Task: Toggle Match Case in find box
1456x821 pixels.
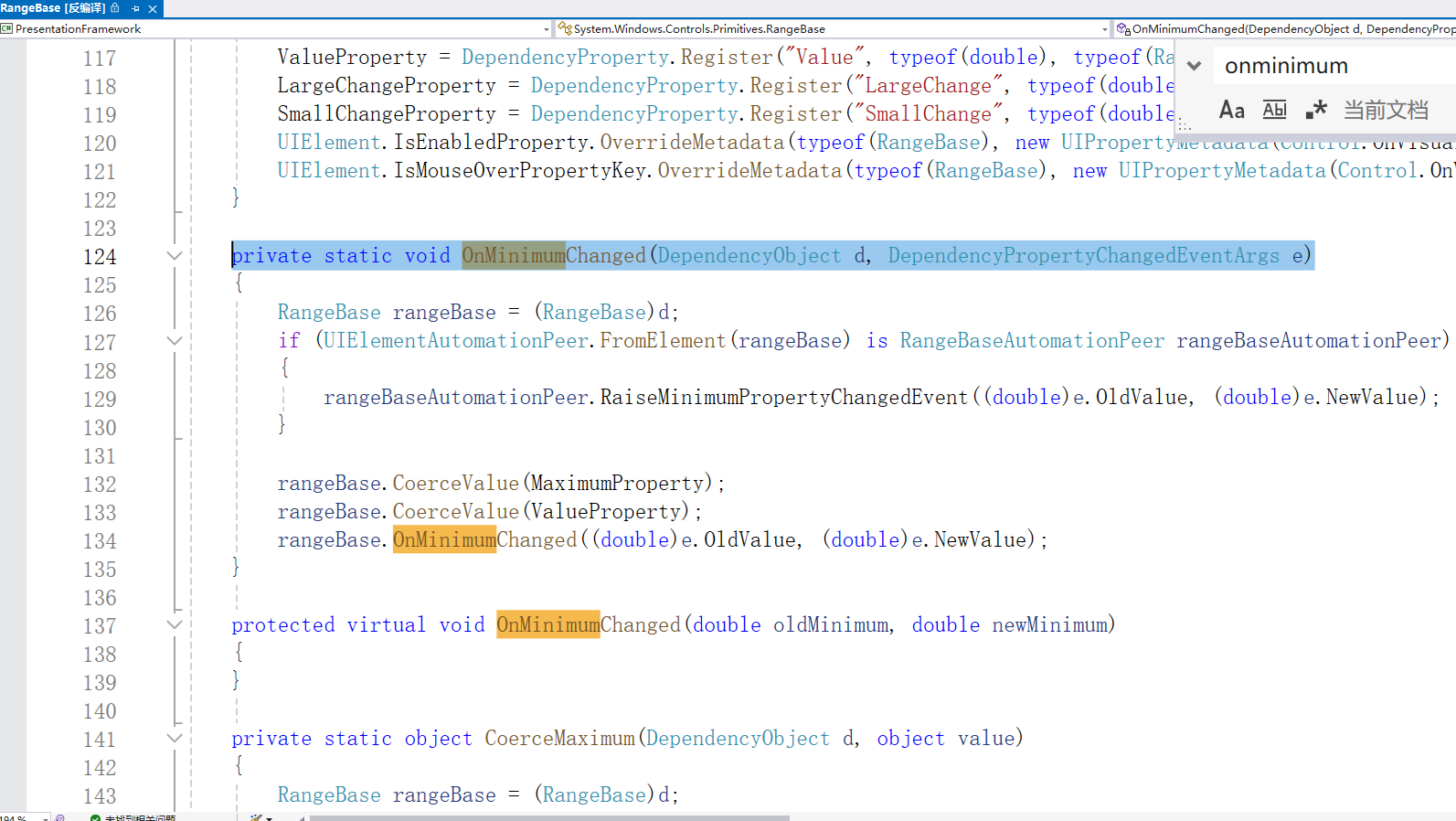Action: click(1231, 111)
